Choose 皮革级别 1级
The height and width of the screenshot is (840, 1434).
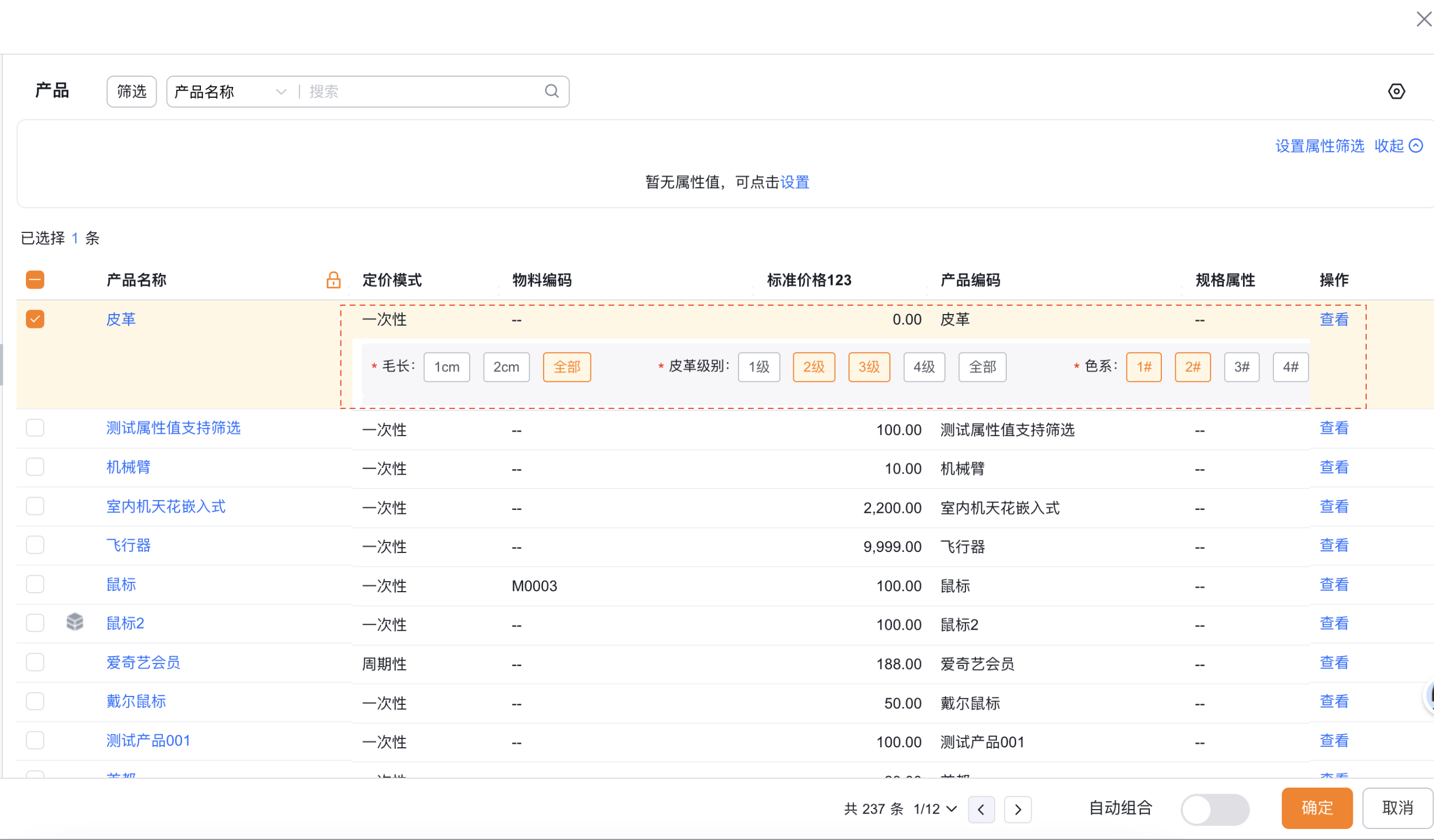pyautogui.click(x=758, y=366)
